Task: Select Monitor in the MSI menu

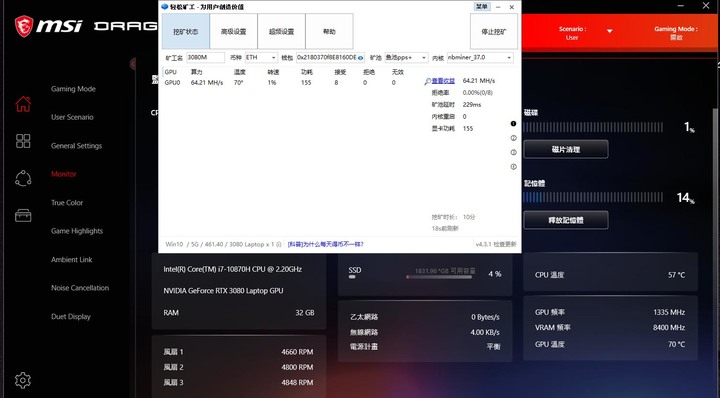Action: click(64, 174)
